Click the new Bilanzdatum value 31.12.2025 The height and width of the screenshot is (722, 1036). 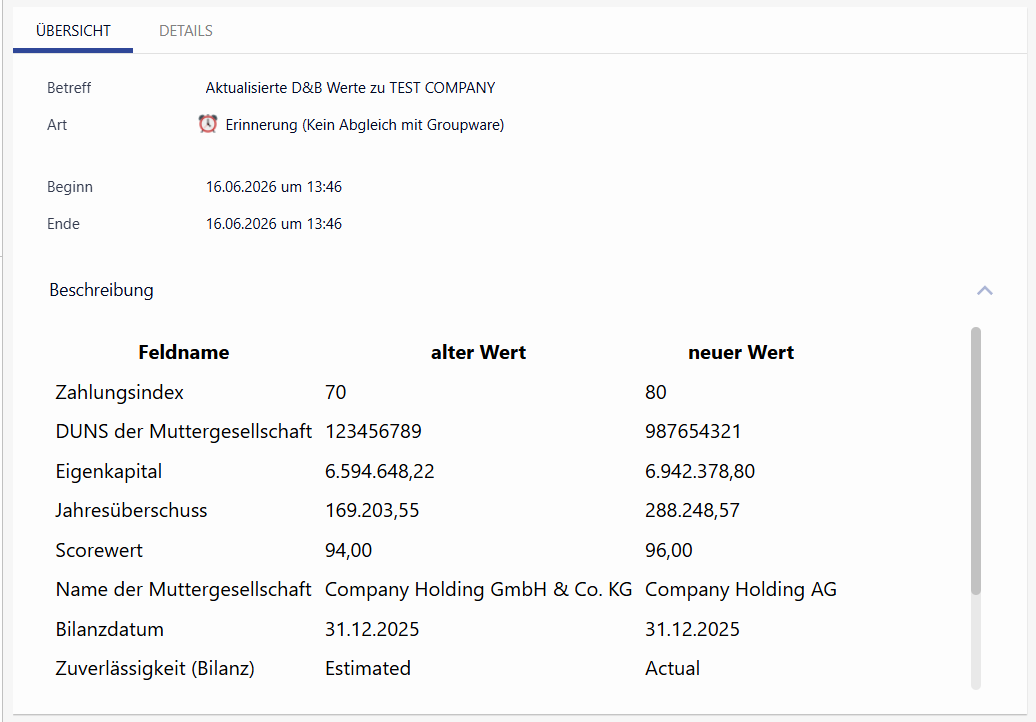(692, 630)
